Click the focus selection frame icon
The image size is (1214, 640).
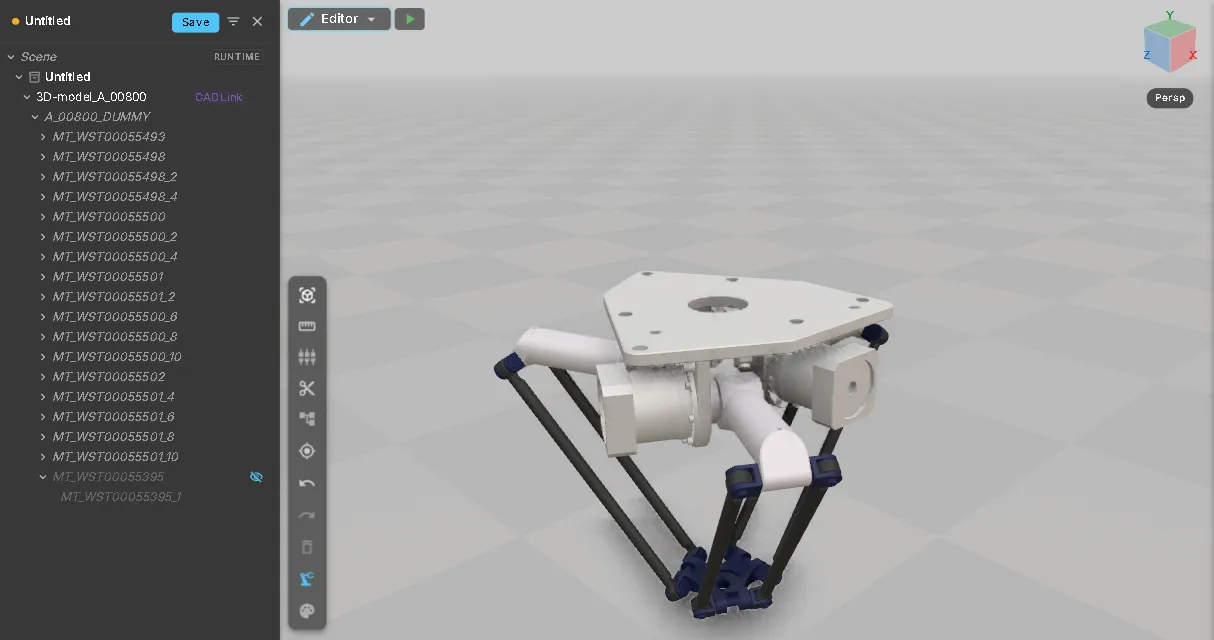pyautogui.click(x=307, y=295)
